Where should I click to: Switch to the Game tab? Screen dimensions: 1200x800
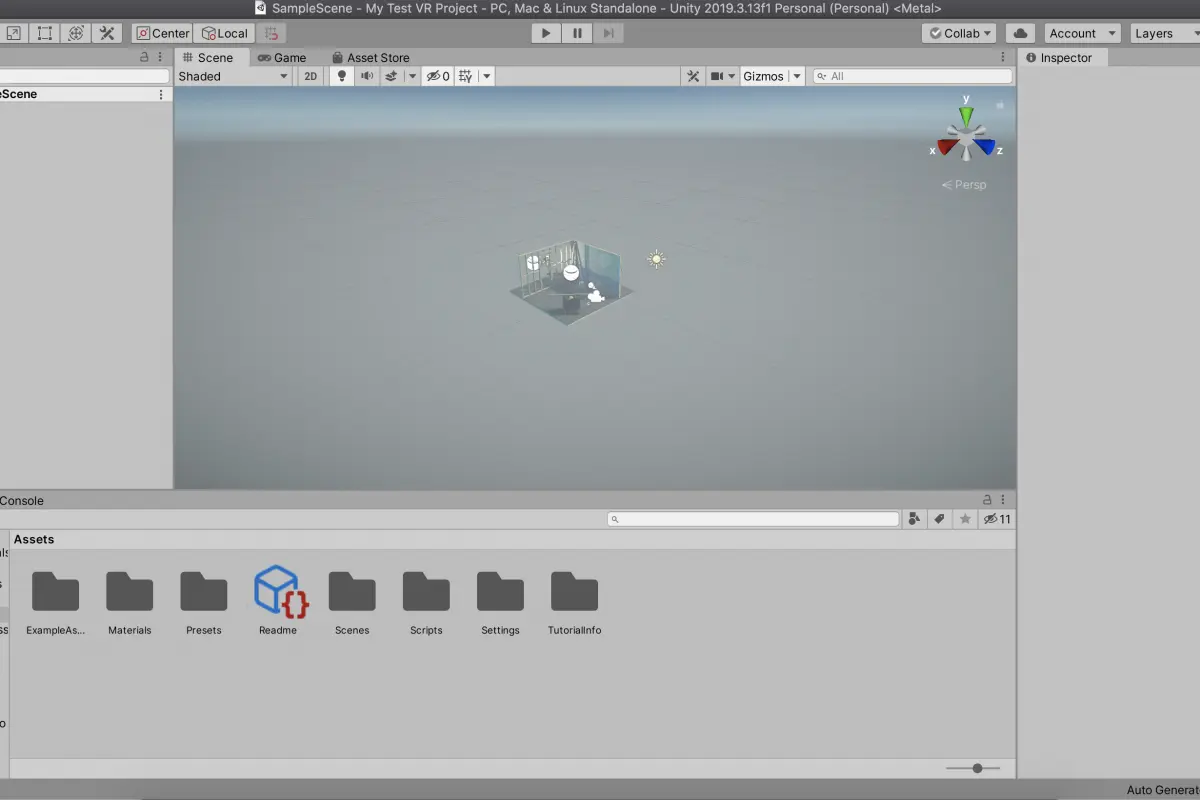click(282, 58)
